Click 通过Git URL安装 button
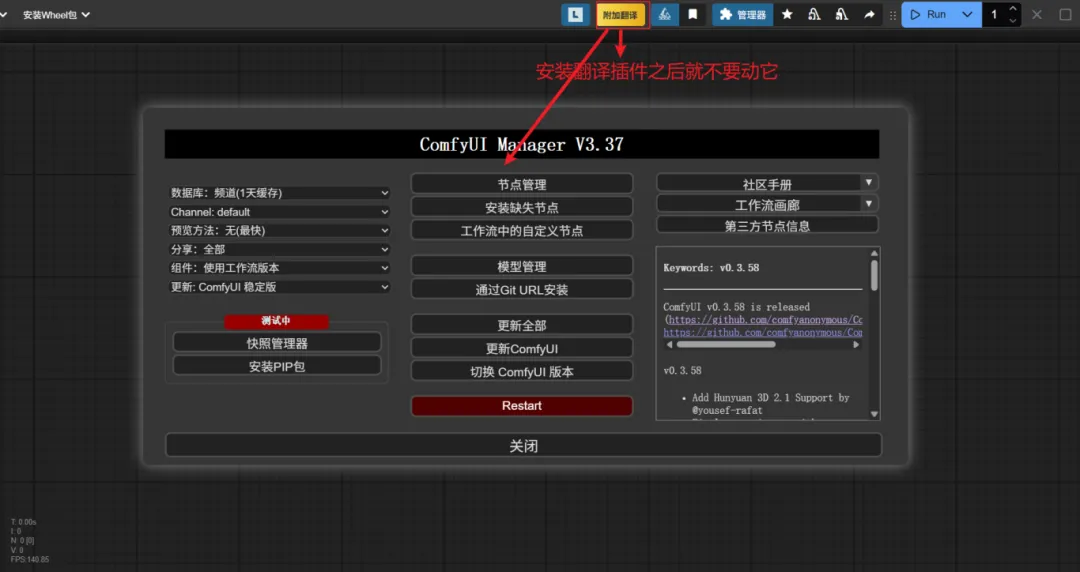 pos(521,289)
